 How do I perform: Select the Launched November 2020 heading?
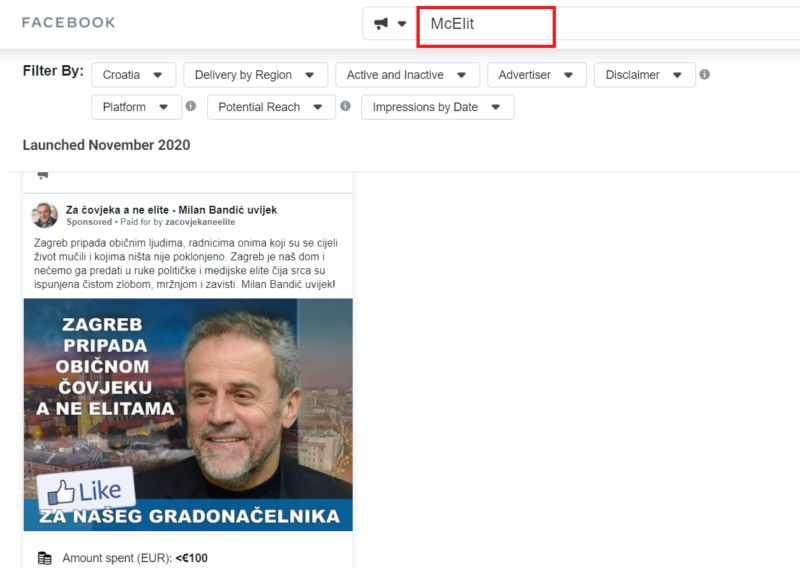106,145
